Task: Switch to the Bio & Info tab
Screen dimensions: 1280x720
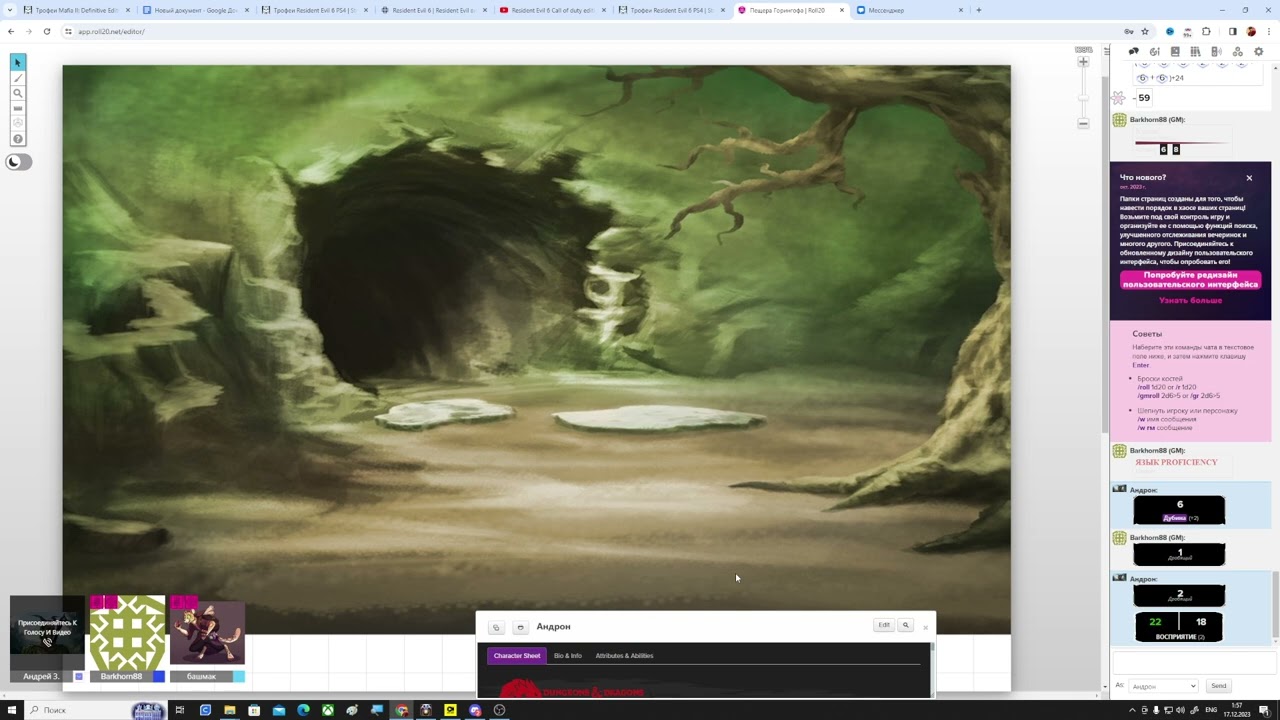Action: (x=568, y=656)
